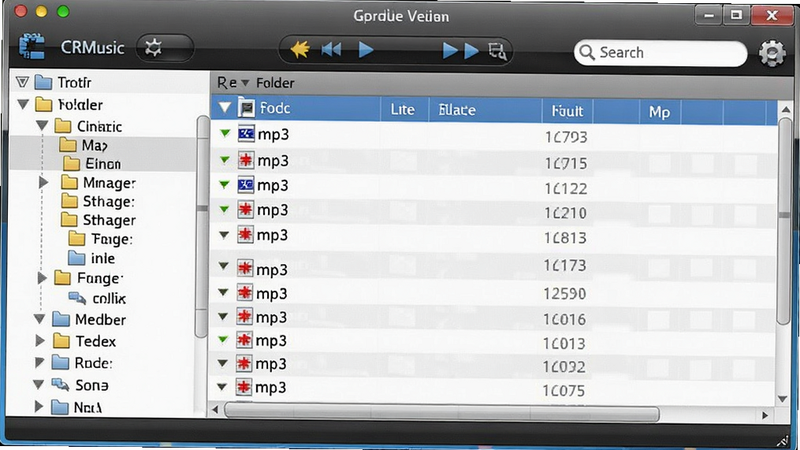
Task: Collapse the Folaler folder node
Action: click(x=23, y=104)
